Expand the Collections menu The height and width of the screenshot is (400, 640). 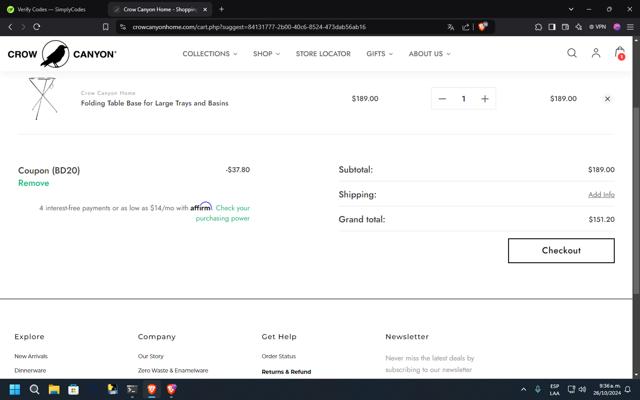[x=209, y=53]
